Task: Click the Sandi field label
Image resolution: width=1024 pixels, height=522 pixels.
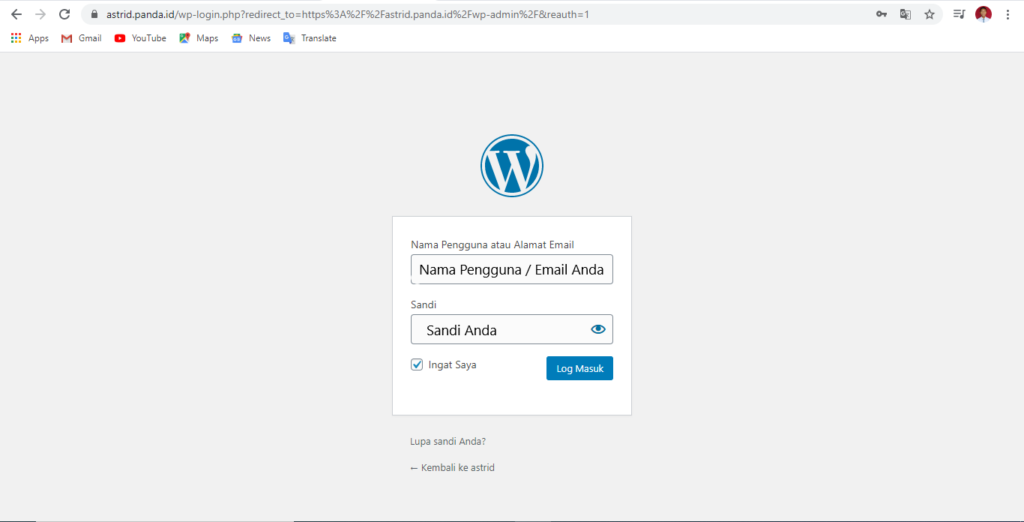Action: click(423, 305)
